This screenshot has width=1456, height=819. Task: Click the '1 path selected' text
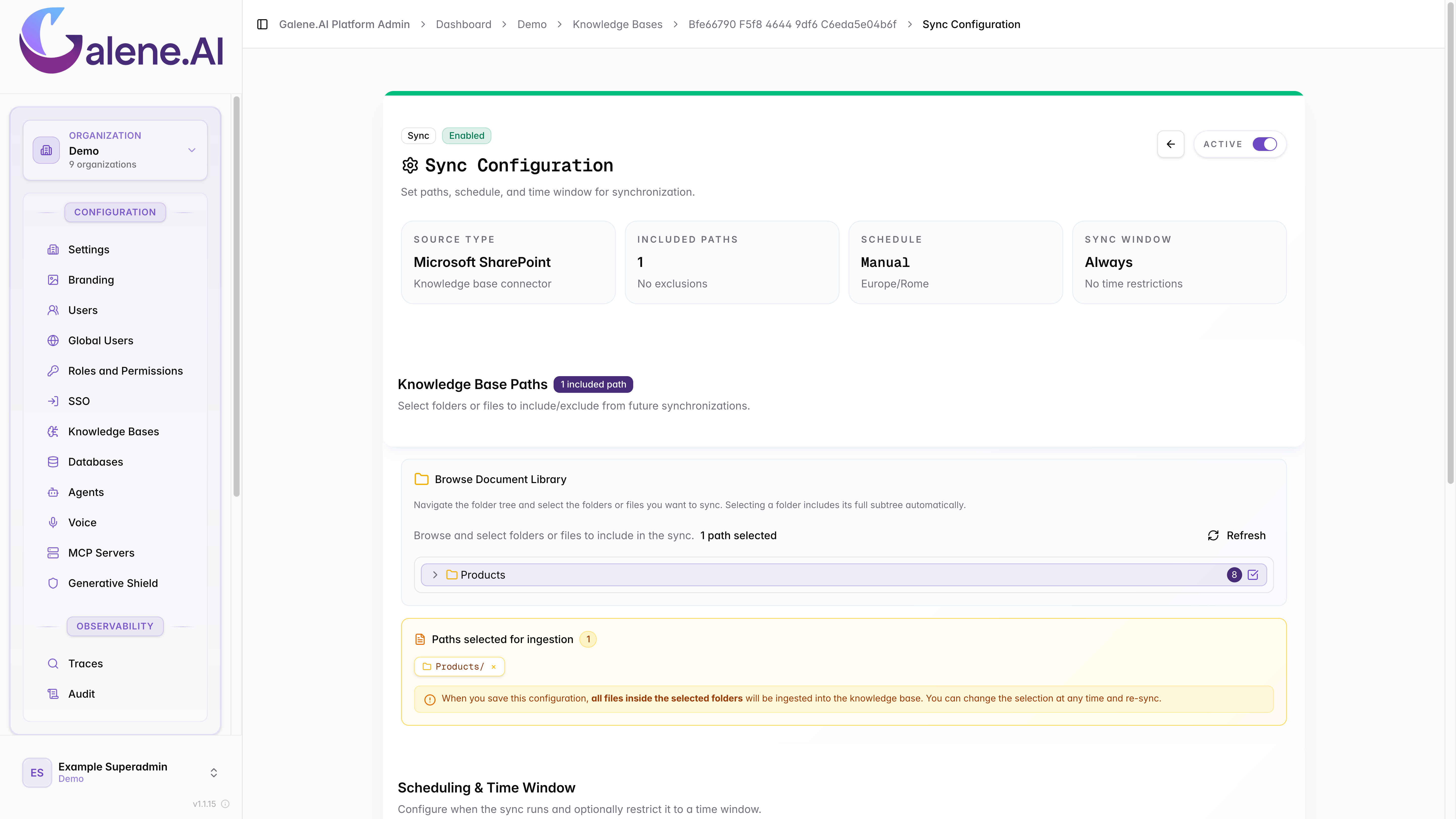tap(738, 535)
